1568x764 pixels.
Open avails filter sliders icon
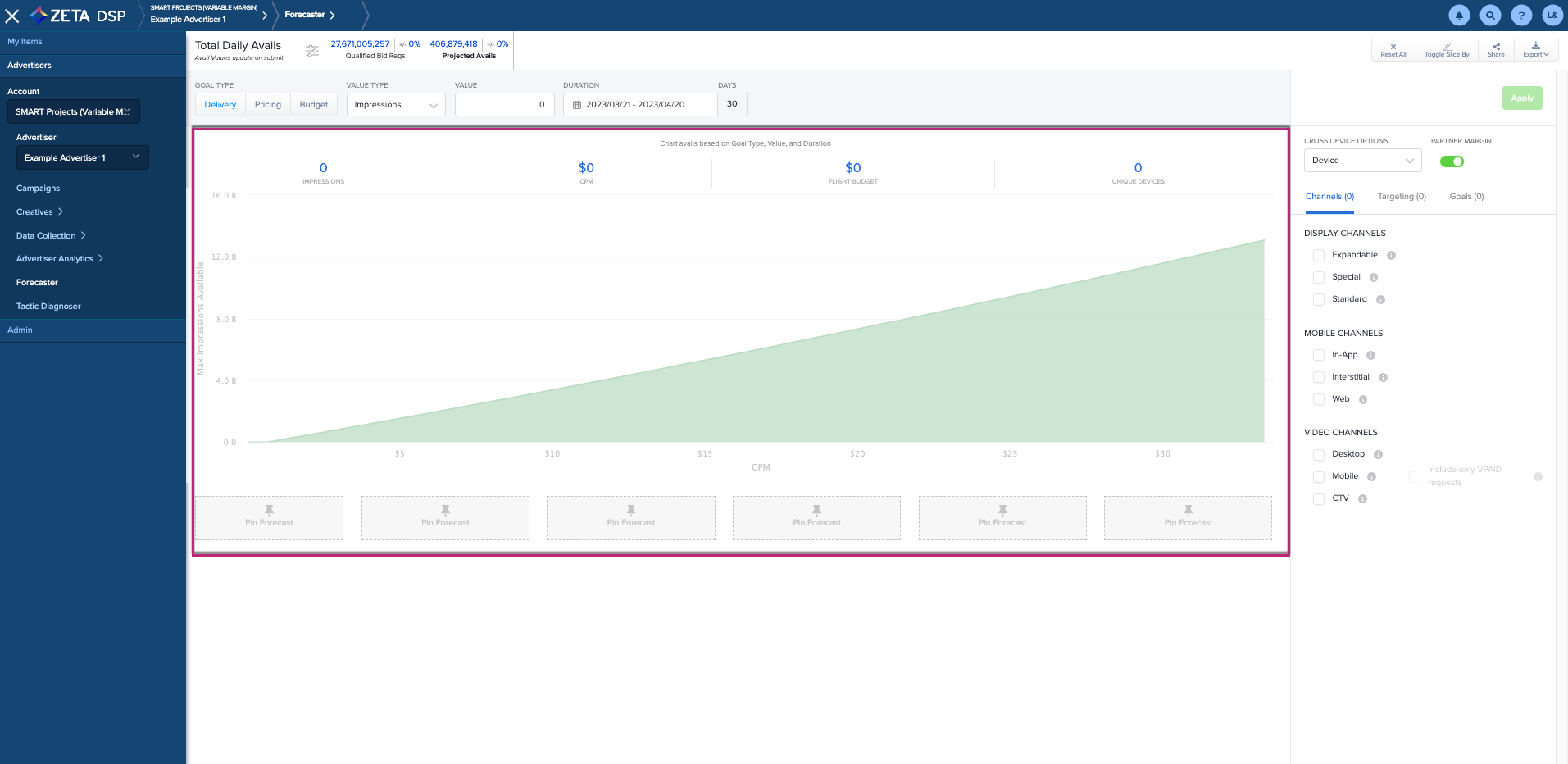[312, 51]
